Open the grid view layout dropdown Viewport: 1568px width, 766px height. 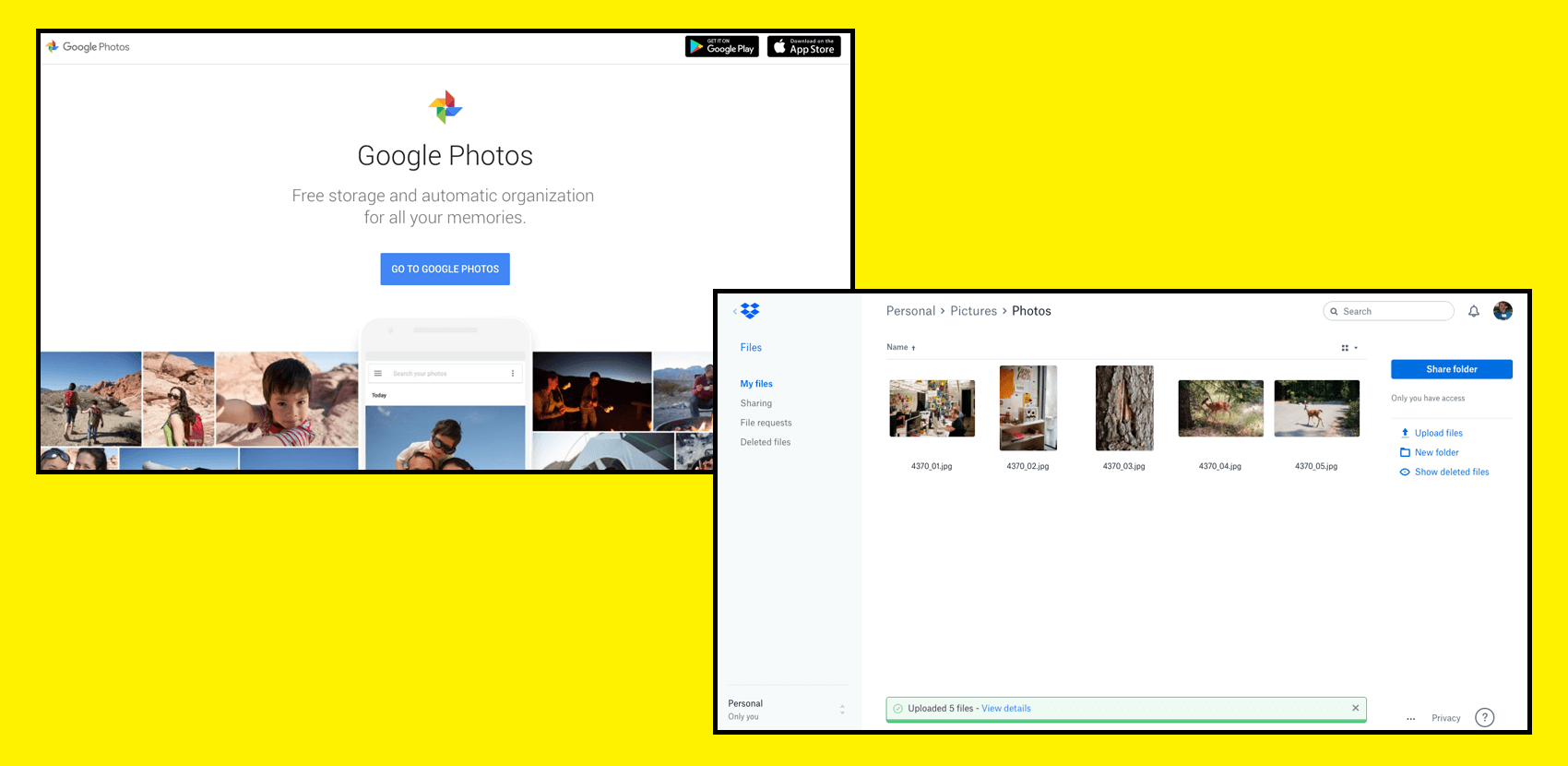tap(1348, 348)
